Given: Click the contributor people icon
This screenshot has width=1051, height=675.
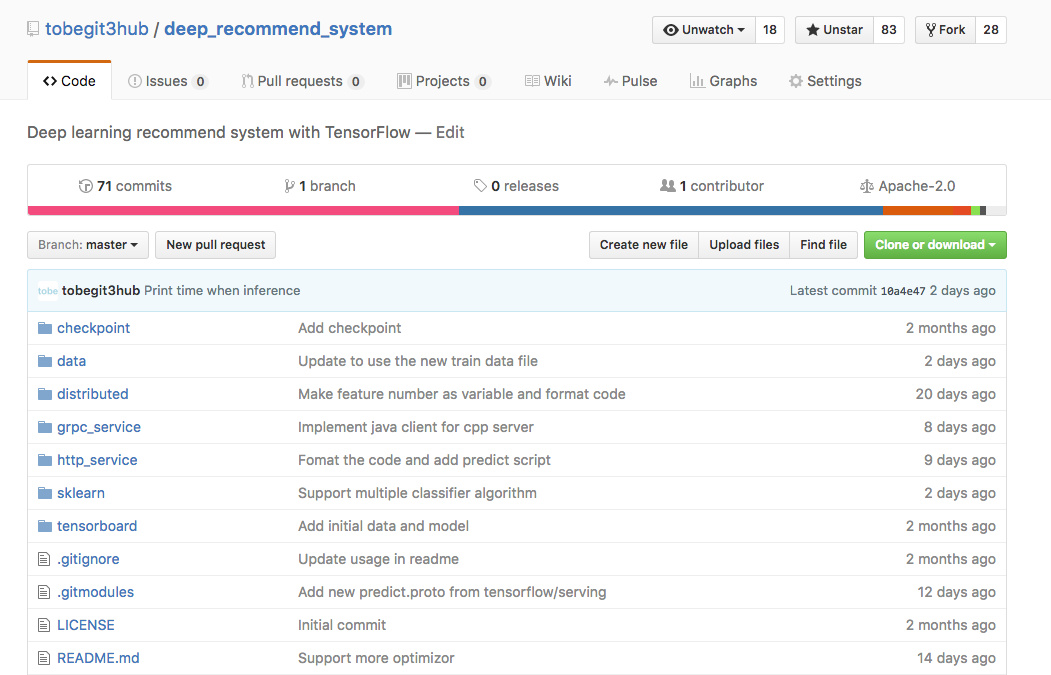Looking at the screenshot, I should [x=668, y=186].
